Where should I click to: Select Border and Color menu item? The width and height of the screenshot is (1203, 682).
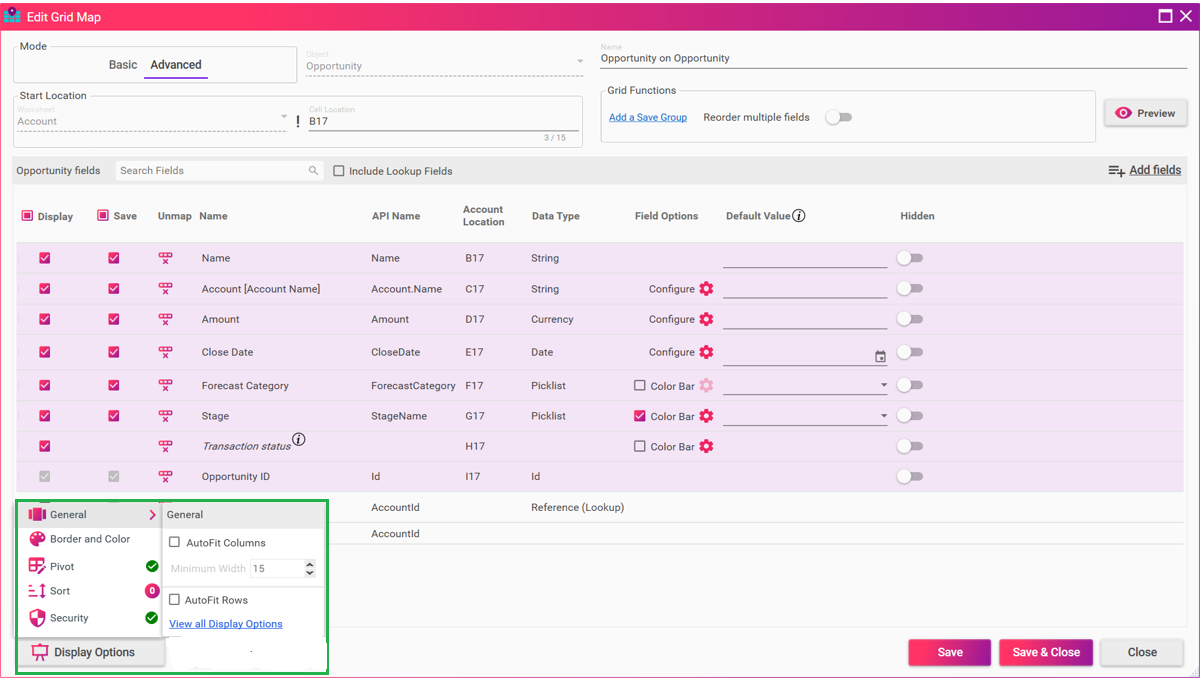point(90,539)
